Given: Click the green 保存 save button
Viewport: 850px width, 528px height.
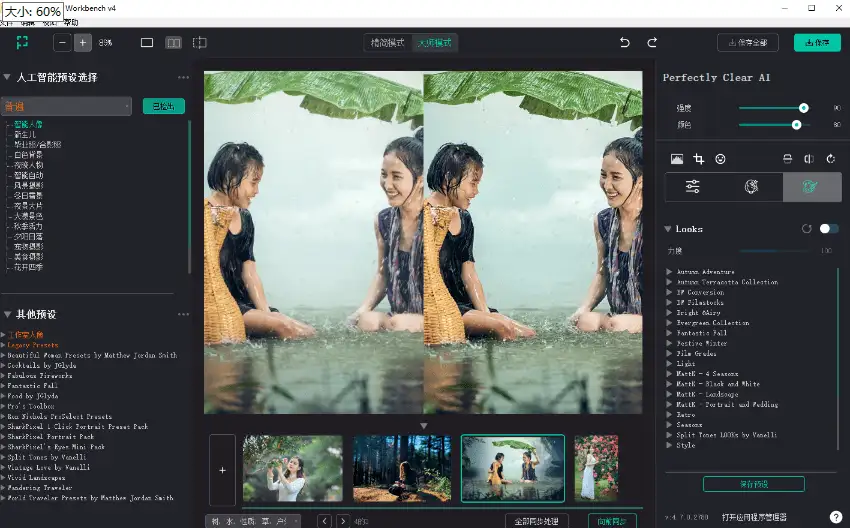Looking at the screenshot, I should click(817, 43).
